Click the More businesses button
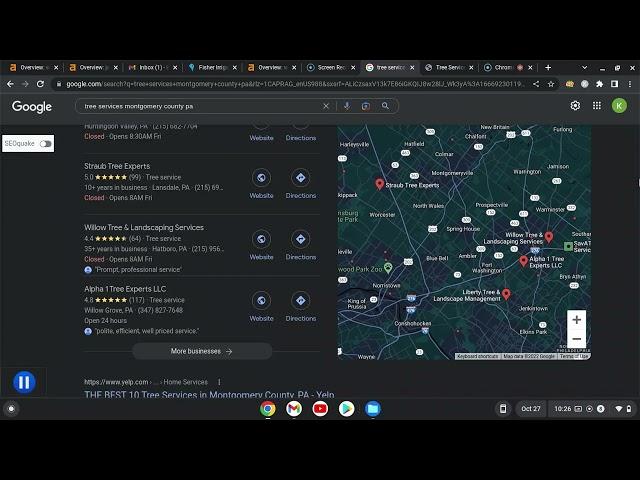The height and width of the screenshot is (480, 640). pos(202,351)
